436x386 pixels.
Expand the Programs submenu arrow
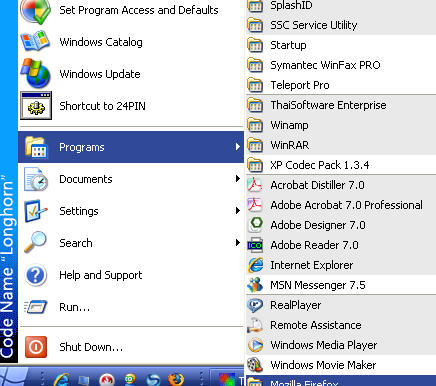[237, 147]
